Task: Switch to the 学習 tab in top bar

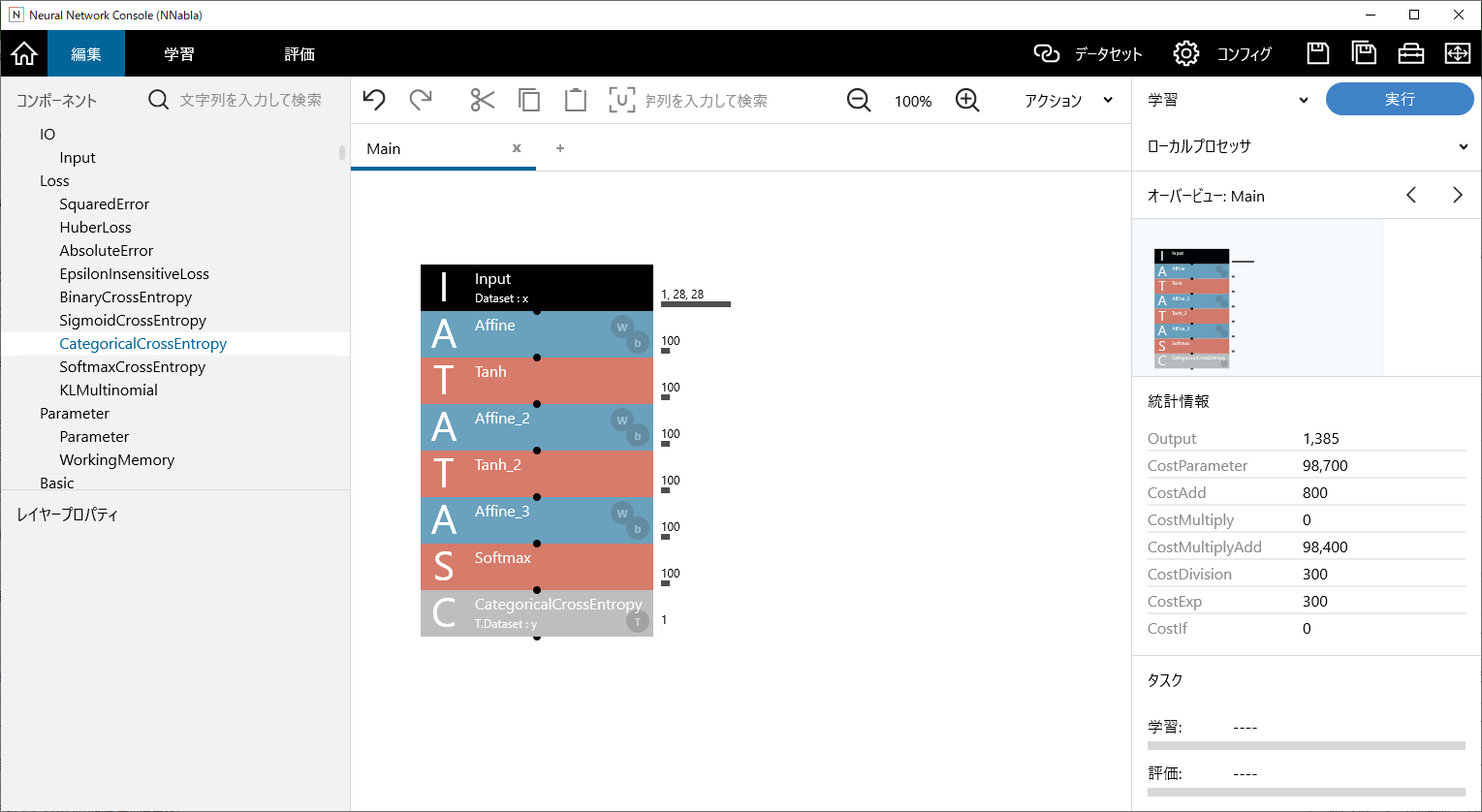Action: [x=178, y=53]
